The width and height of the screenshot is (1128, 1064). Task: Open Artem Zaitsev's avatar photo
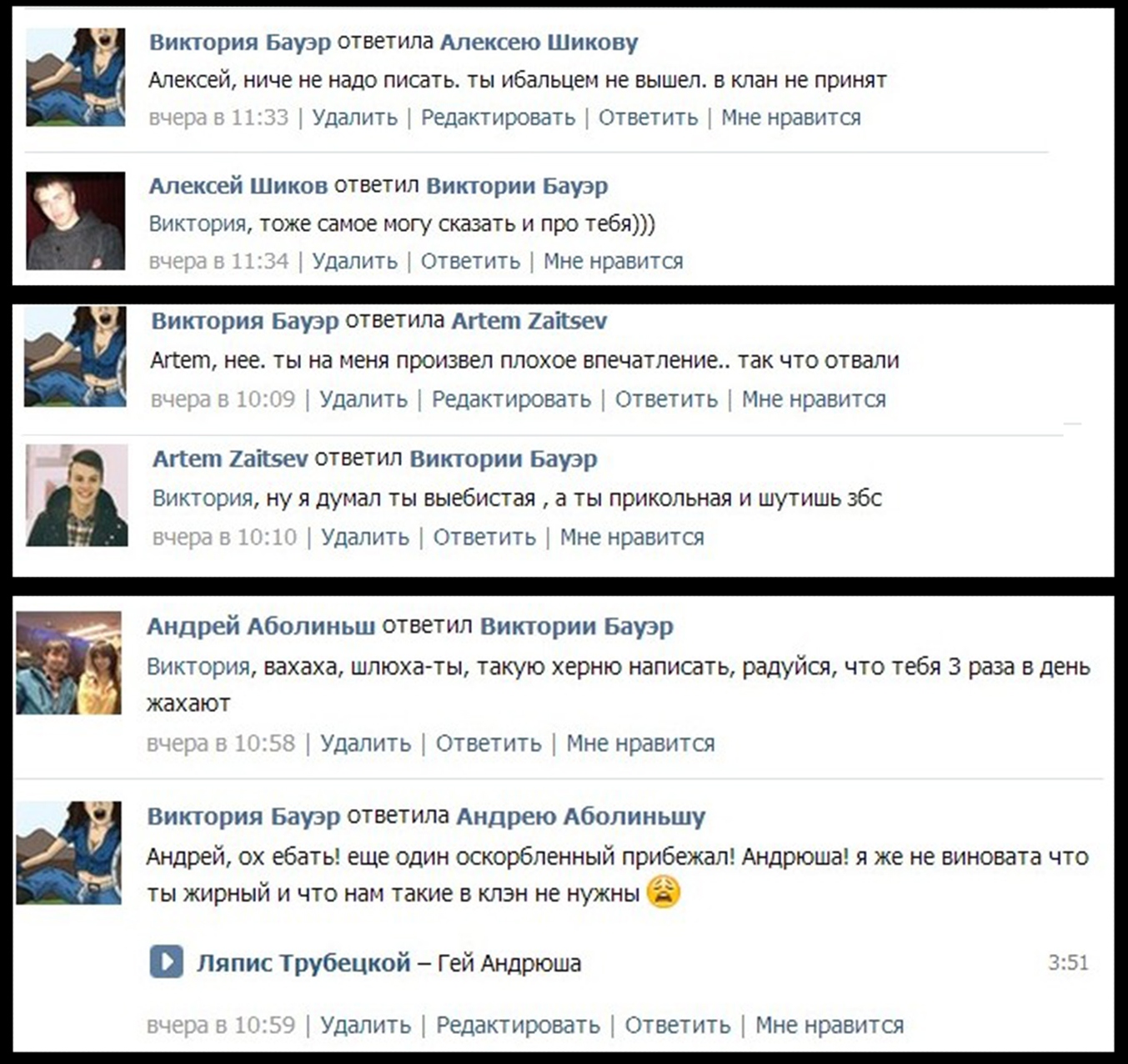click(x=77, y=495)
